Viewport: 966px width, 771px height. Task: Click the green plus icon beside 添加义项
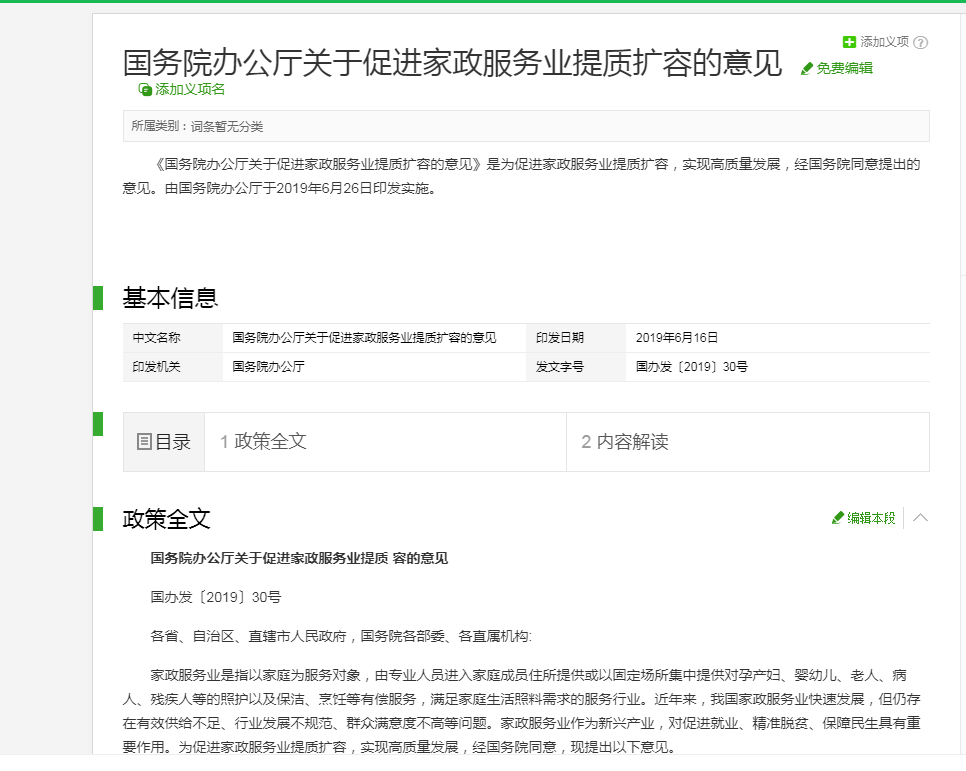tap(849, 42)
